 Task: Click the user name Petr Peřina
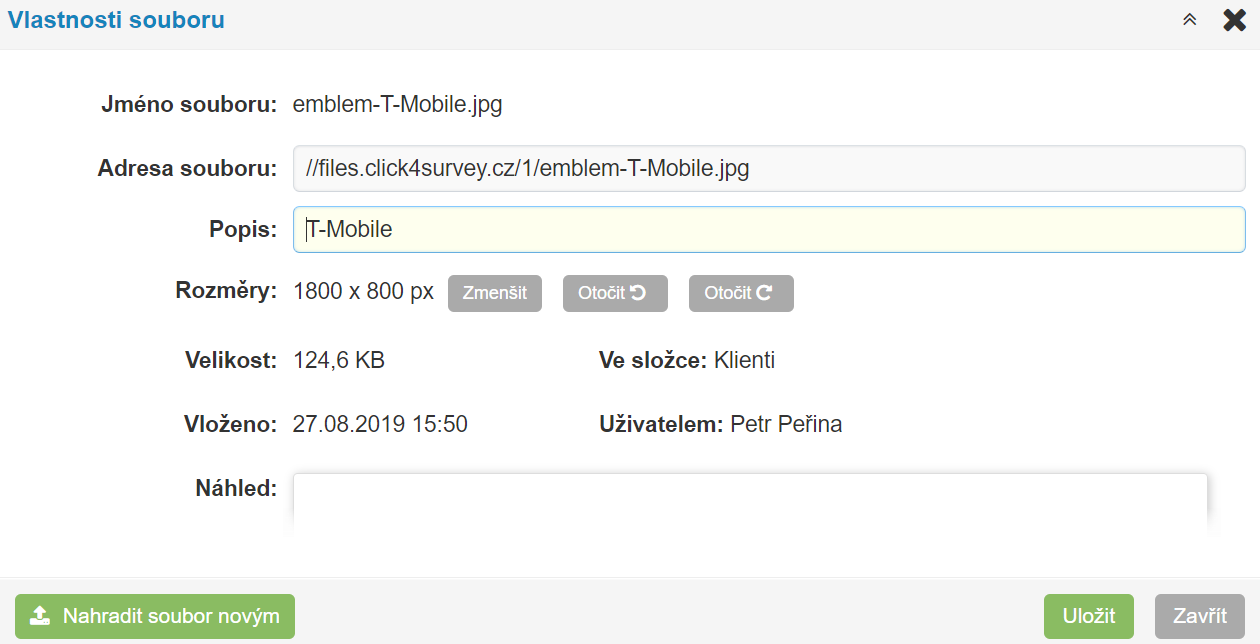pos(786,424)
